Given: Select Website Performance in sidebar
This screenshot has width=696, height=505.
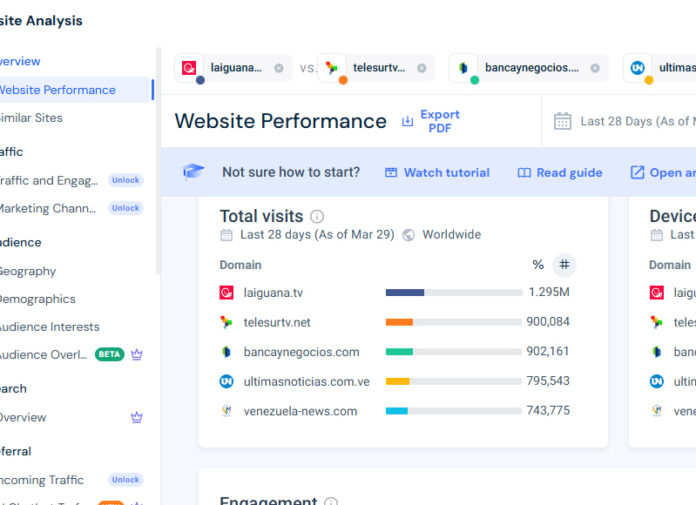Looking at the screenshot, I should 75,90.
